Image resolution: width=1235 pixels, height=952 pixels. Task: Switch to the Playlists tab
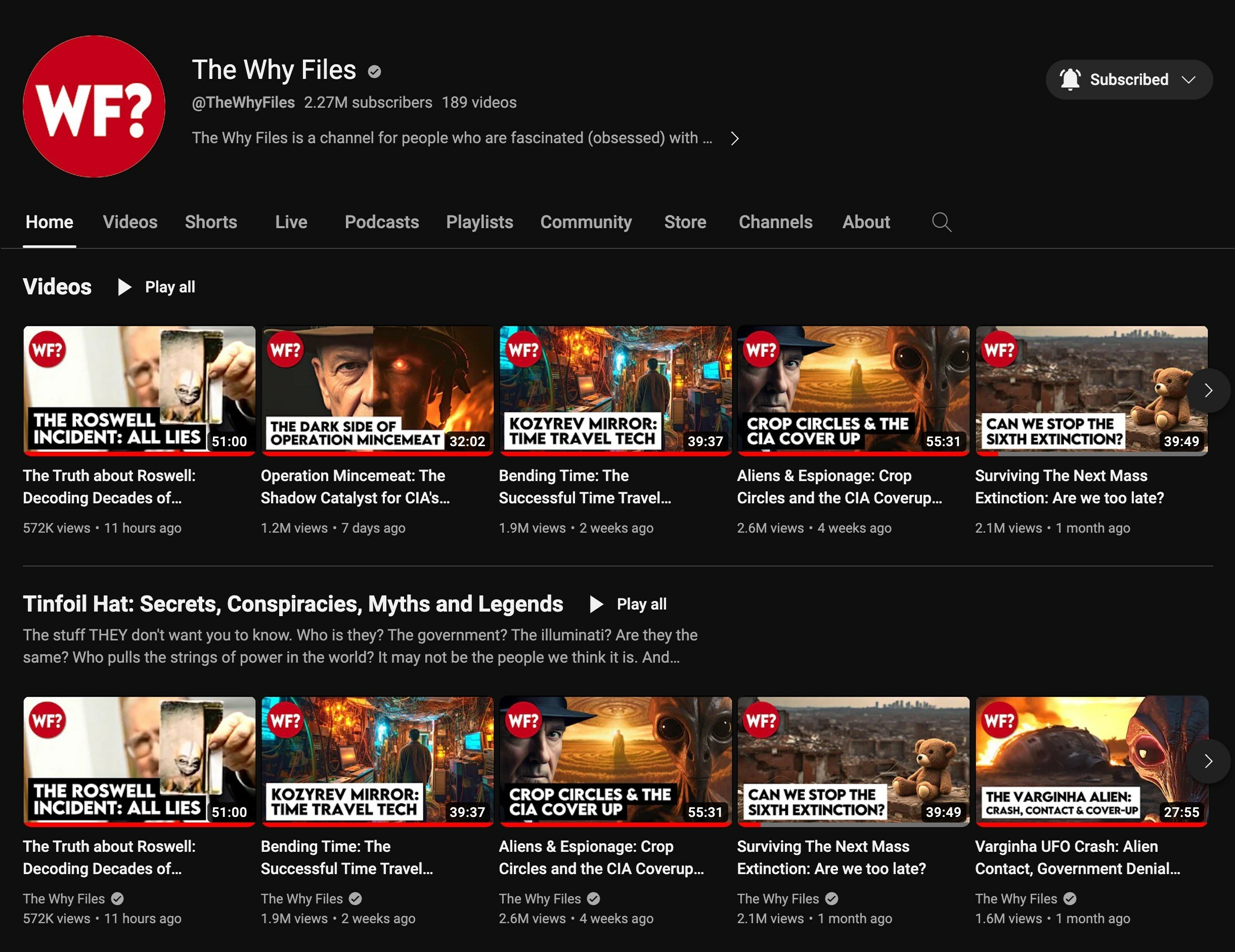coord(479,222)
